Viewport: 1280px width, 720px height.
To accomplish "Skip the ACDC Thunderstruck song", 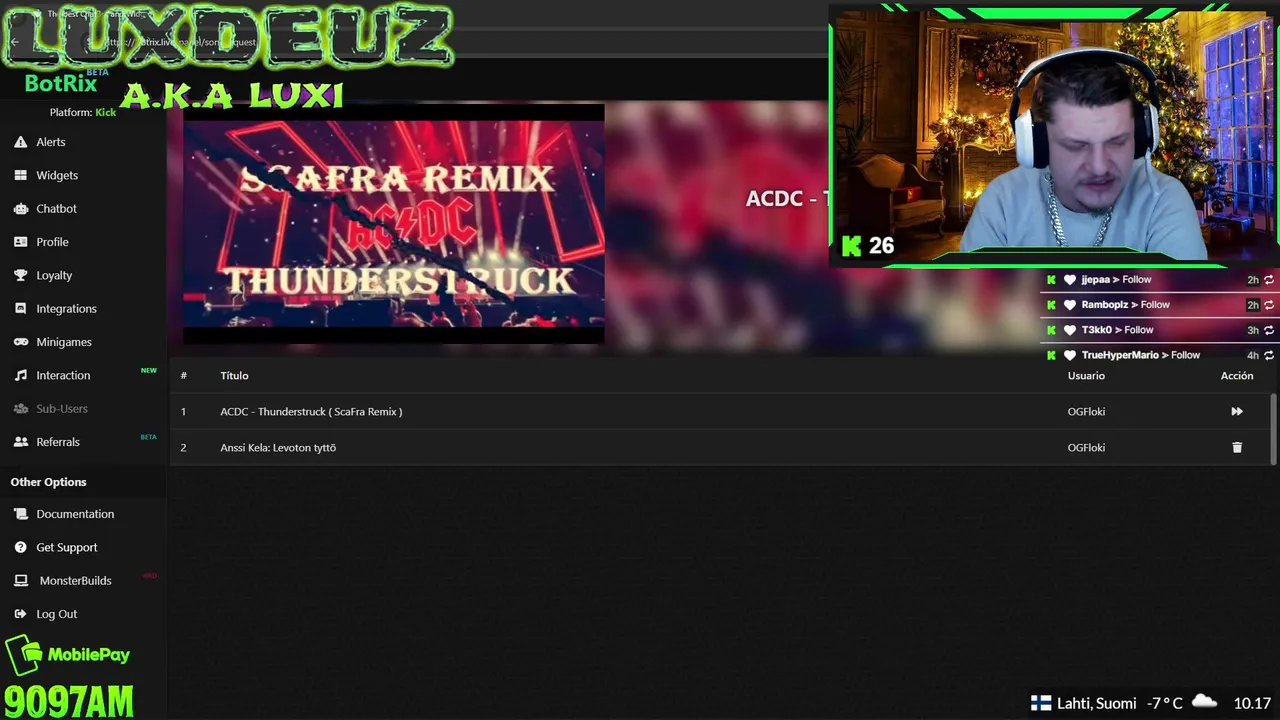I will pyautogui.click(x=1237, y=411).
